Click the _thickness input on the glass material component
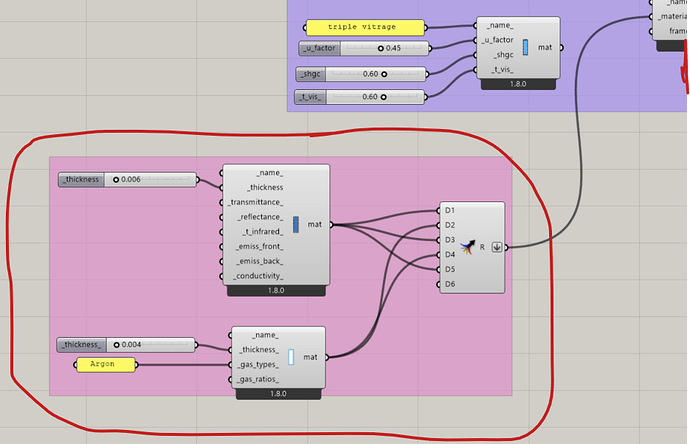 pyautogui.click(x=265, y=187)
